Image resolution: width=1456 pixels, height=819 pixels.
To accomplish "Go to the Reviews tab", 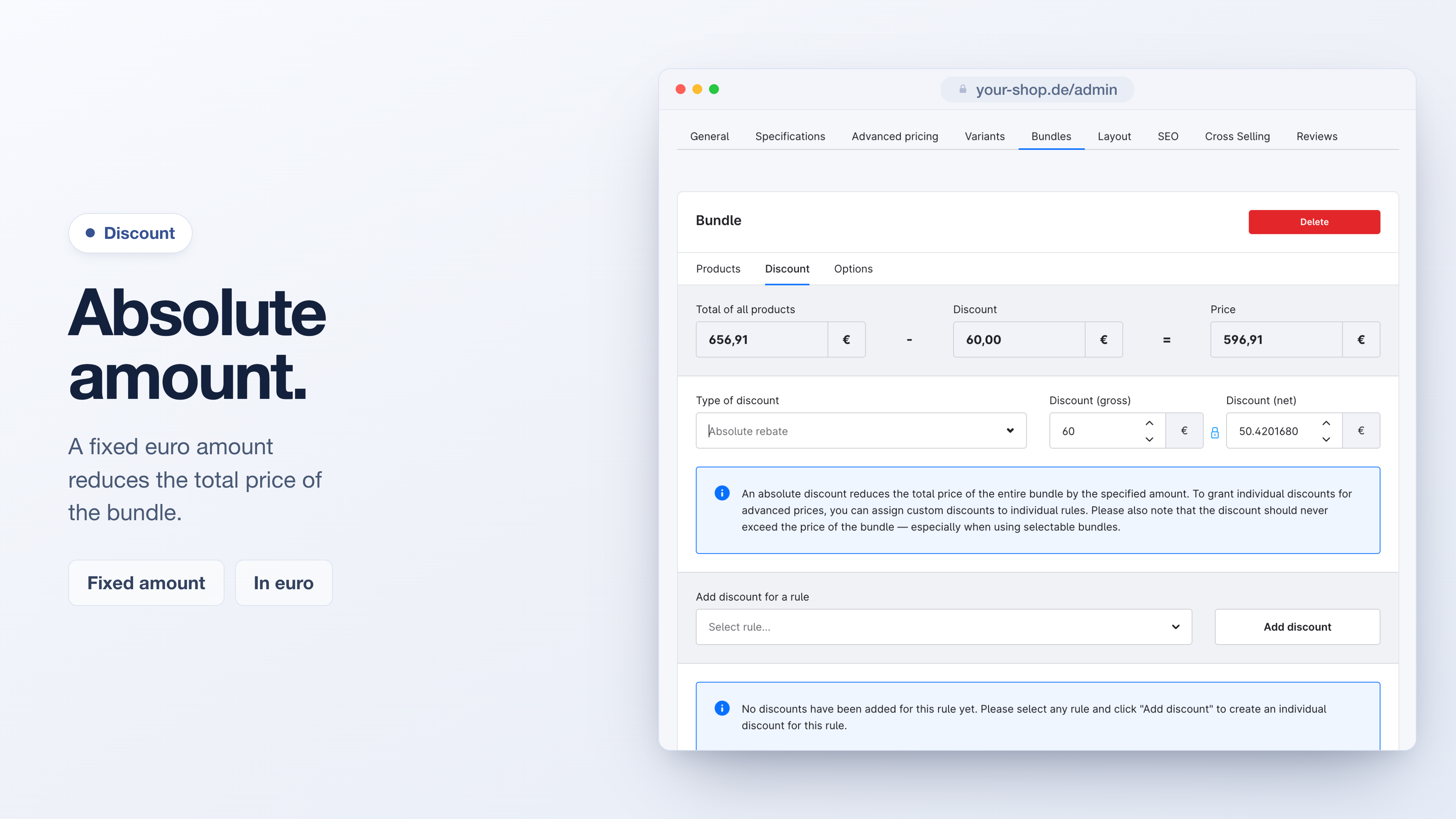I will pyautogui.click(x=1316, y=136).
